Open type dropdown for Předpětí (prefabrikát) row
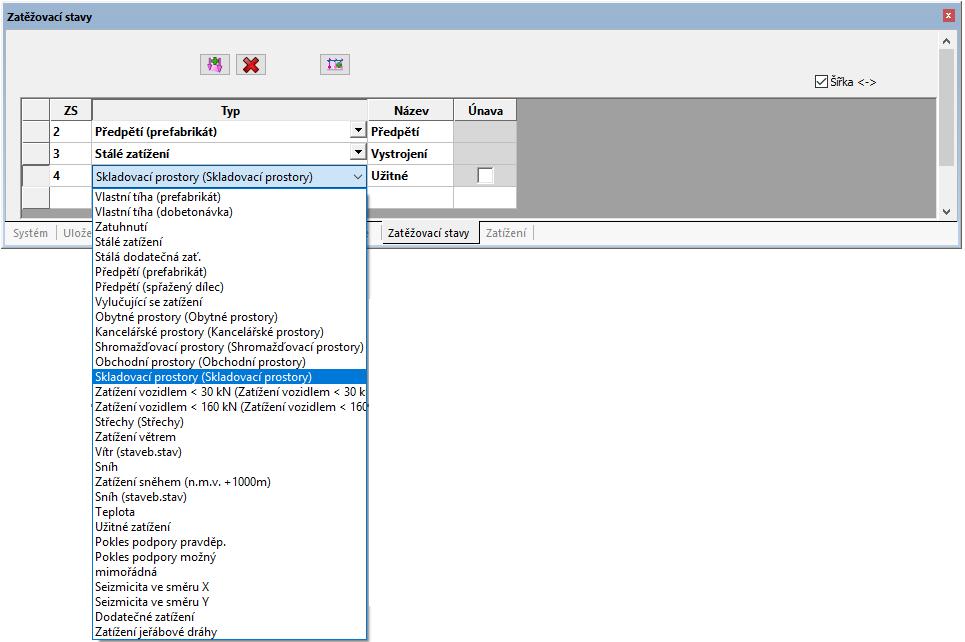This screenshot has height=642, width=965. point(358,131)
